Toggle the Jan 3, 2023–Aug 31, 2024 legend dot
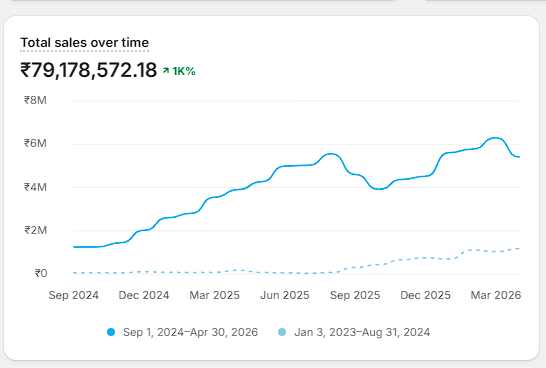This screenshot has height=368, width=546. click(x=282, y=332)
